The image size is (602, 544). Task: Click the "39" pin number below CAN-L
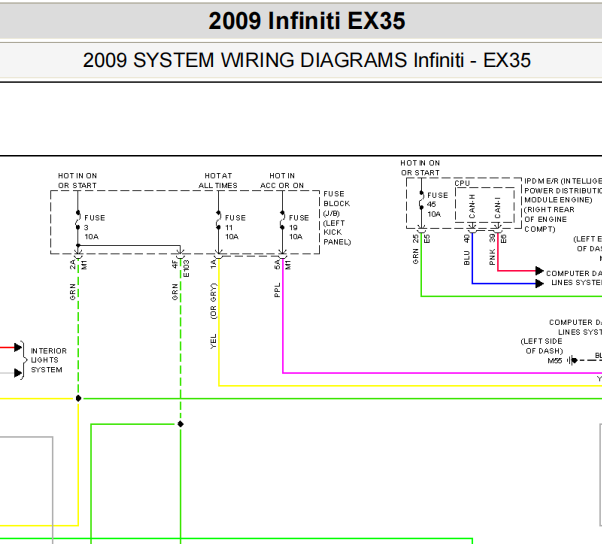(492, 238)
